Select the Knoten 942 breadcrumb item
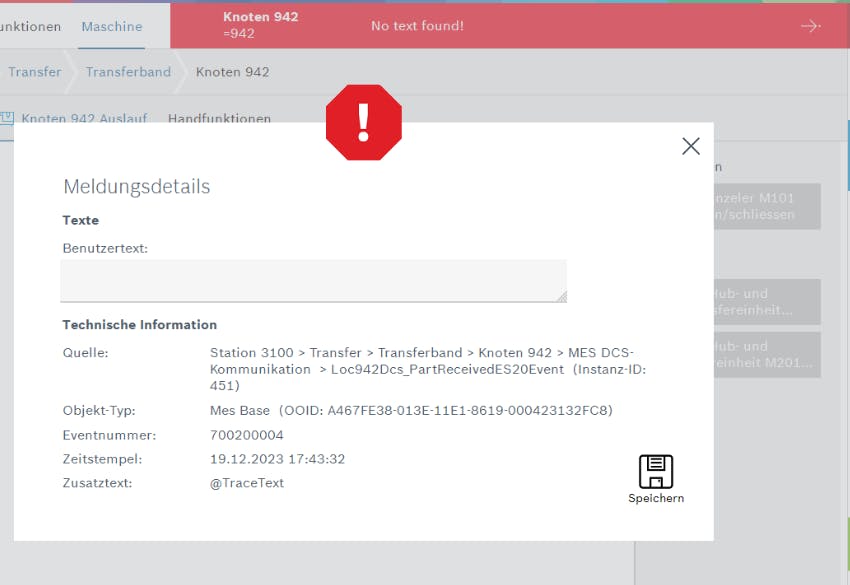Screen dimensions: 850x585 tap(232, 72)
